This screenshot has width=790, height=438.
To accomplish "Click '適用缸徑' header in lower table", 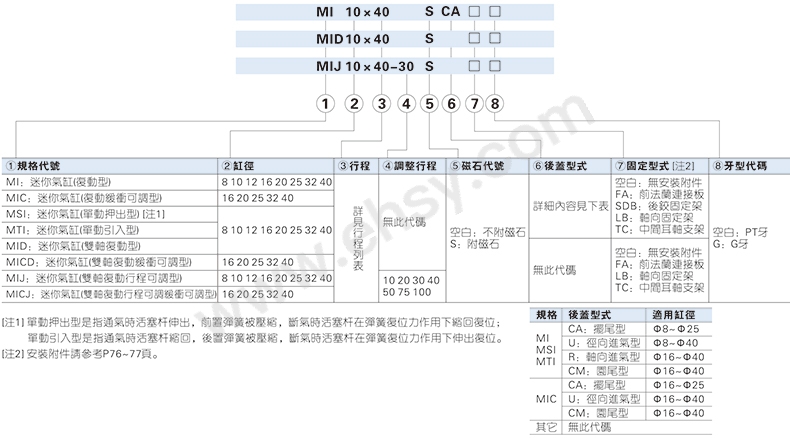I will coord(674,315).
